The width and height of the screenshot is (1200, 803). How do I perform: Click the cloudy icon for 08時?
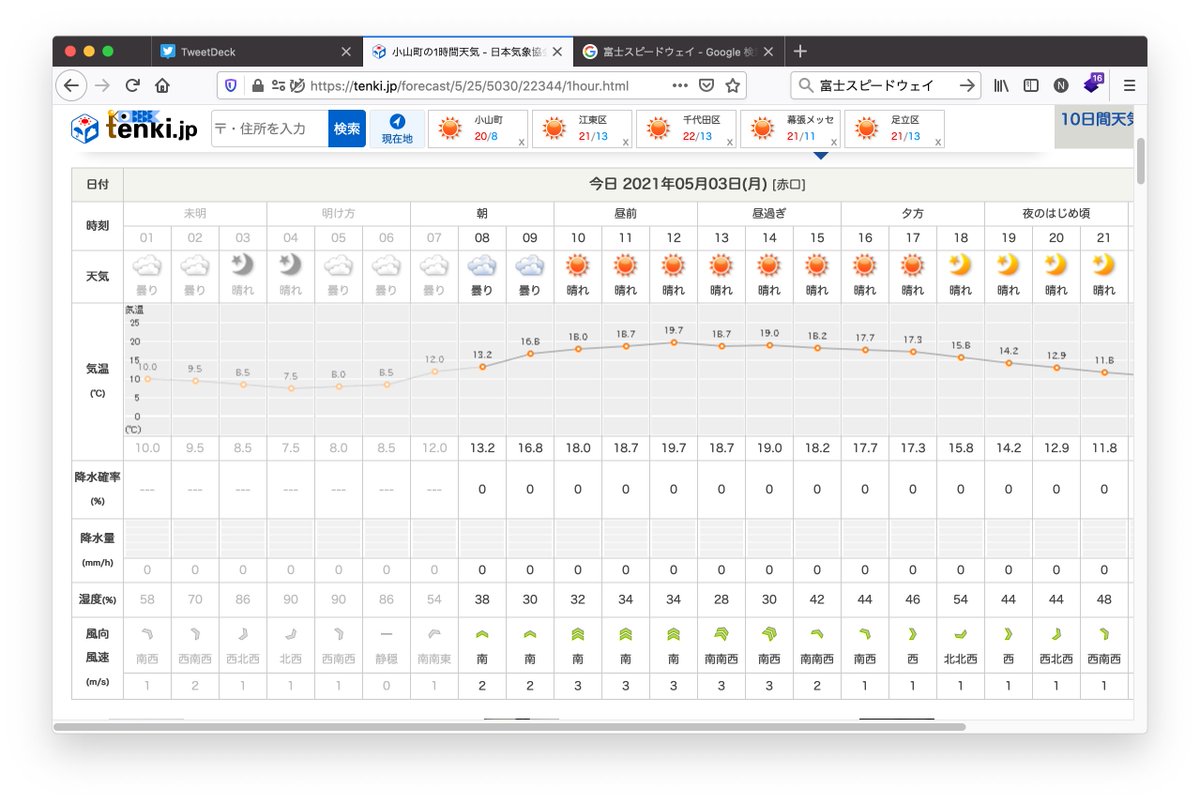click(481, 266)
